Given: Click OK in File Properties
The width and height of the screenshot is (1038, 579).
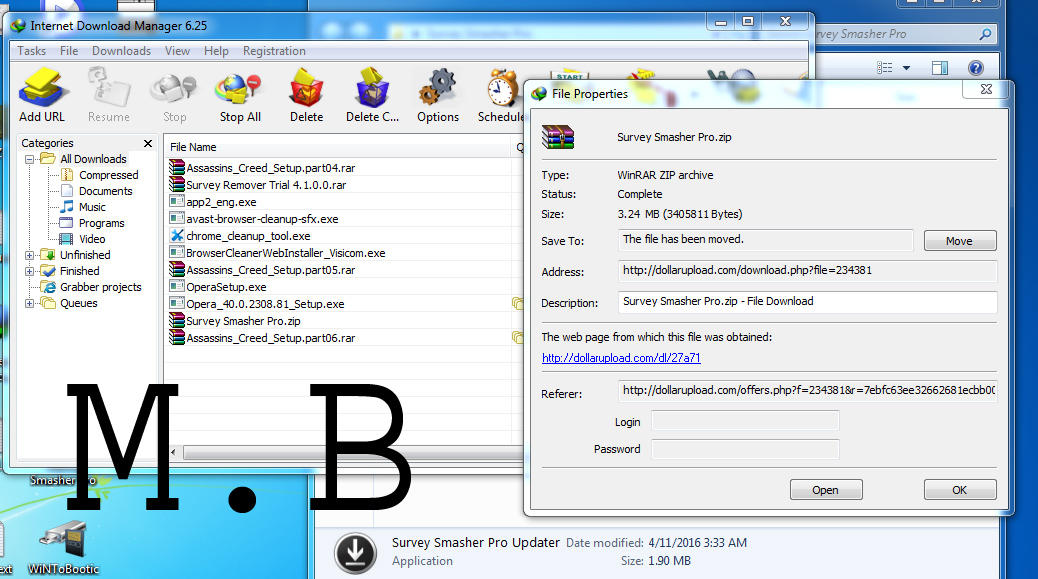Looking at the screenshot, I should (x=960, y=490).
